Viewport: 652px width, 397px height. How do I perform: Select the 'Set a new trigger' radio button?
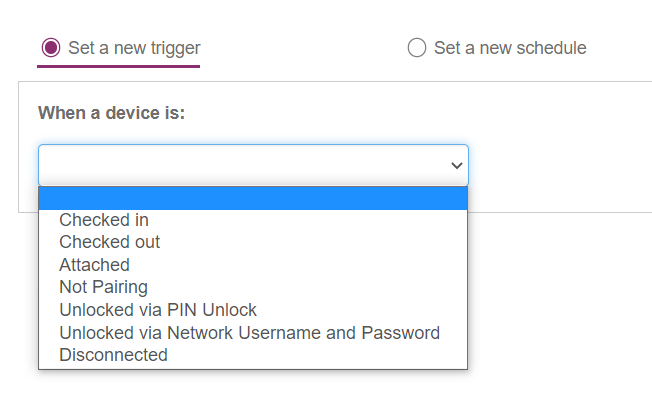pos(51,47)
